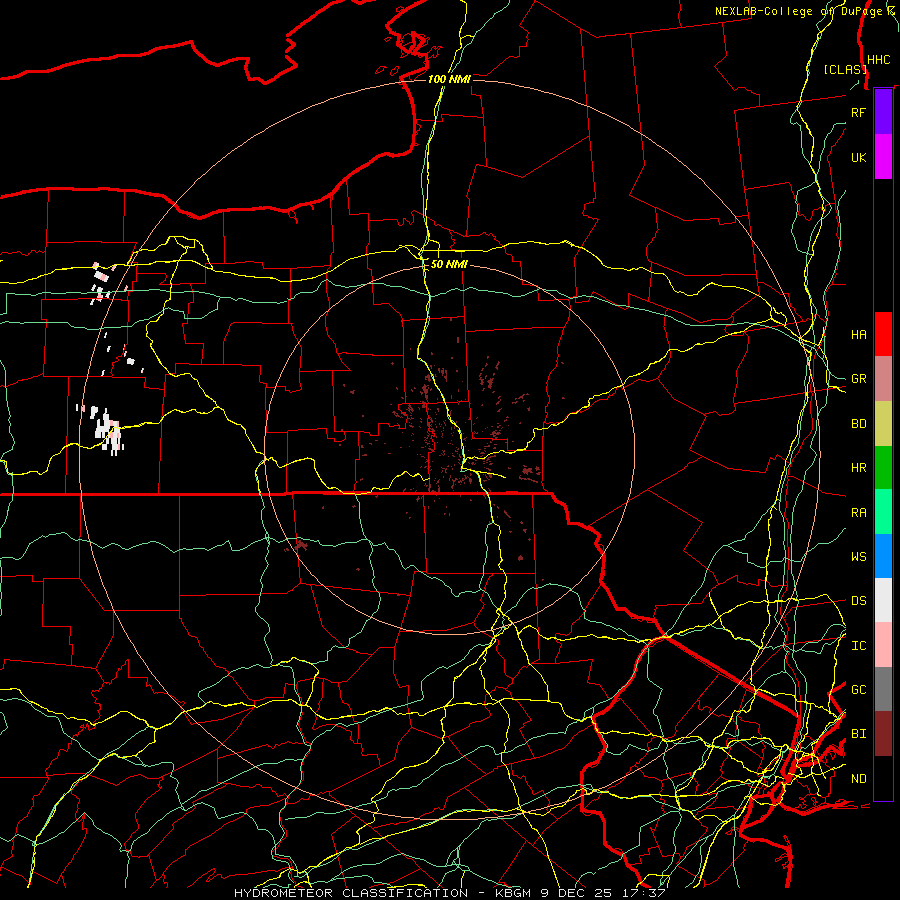This screenshot has width=900, height=900.
Task: Click the white DS legend color swatch
Action: [x=883, y=600]
